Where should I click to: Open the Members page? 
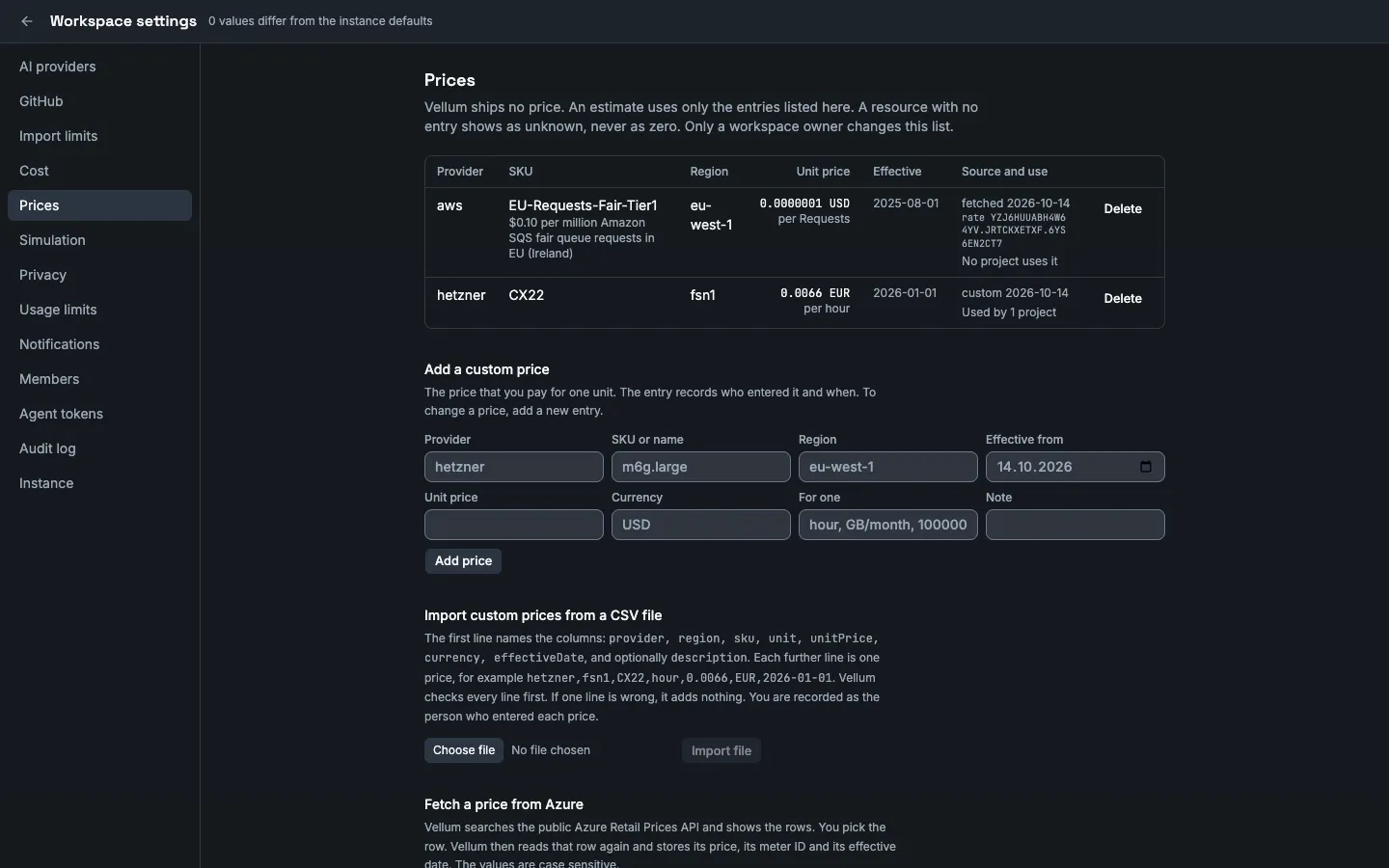click(x=99, y=379)
